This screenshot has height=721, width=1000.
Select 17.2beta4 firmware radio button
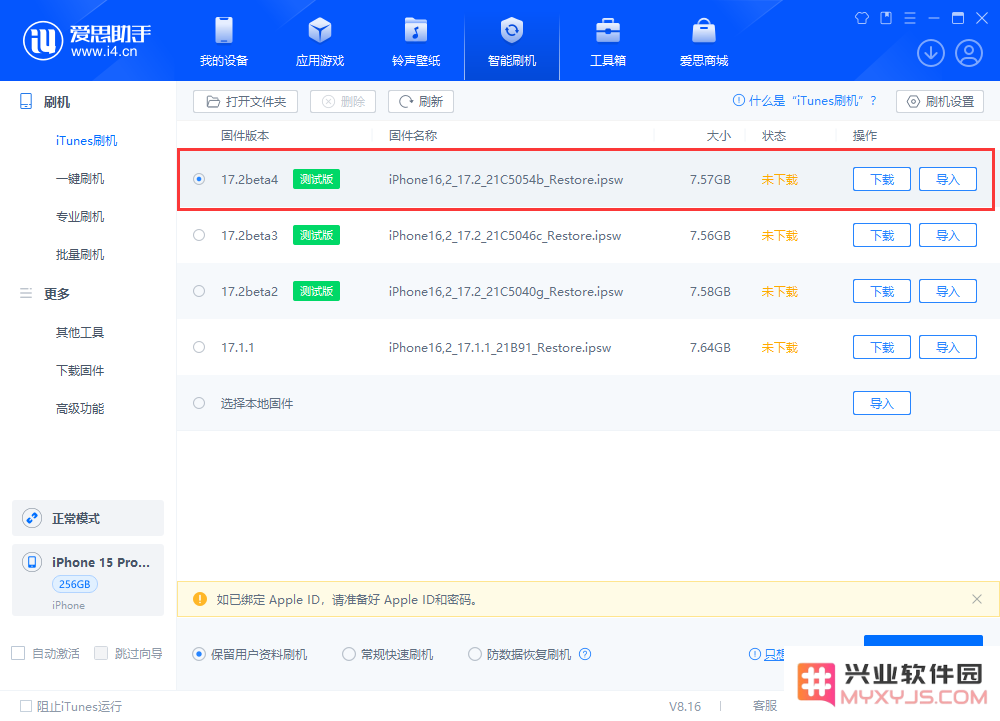coord(199,179)
